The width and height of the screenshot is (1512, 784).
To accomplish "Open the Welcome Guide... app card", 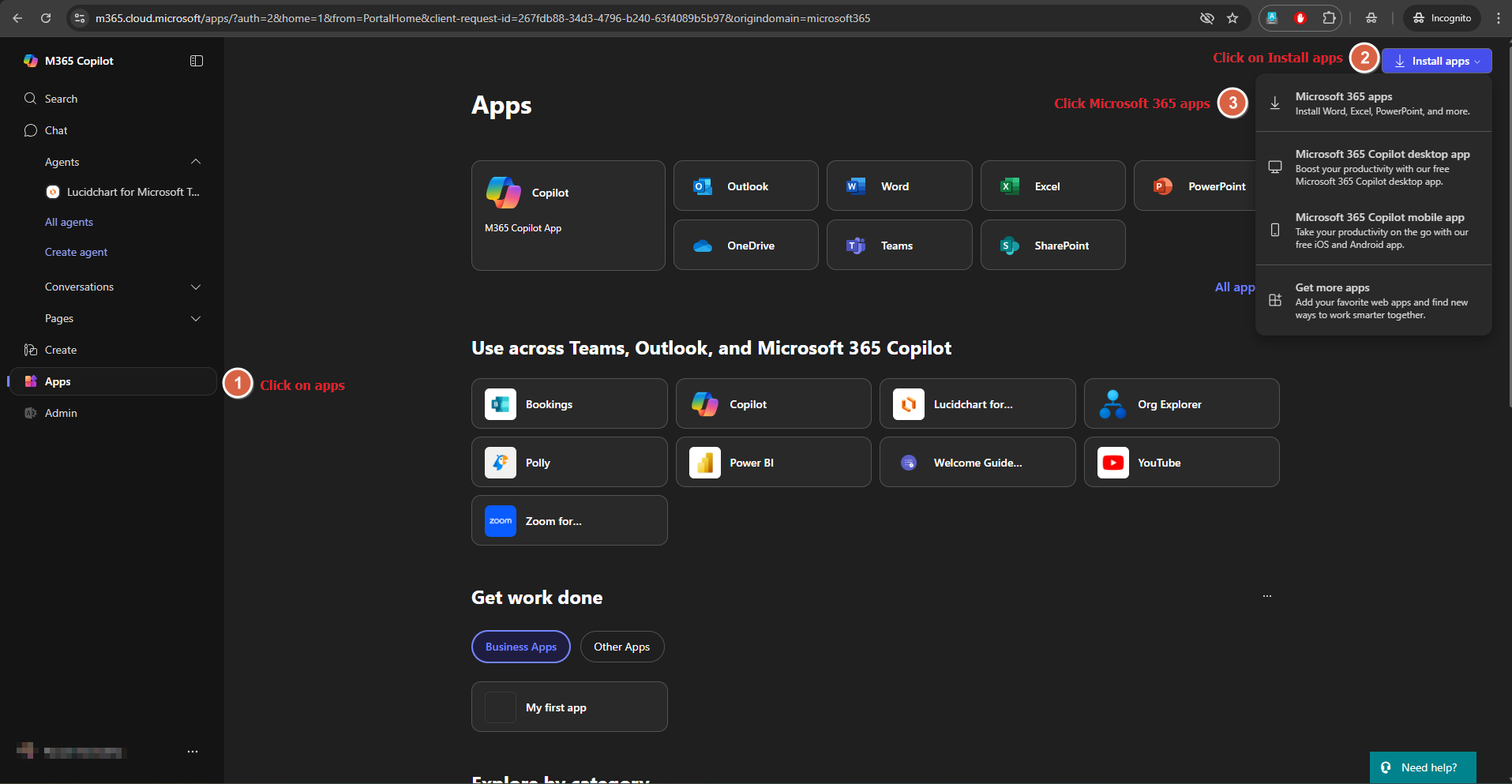I will click(977, 463).
